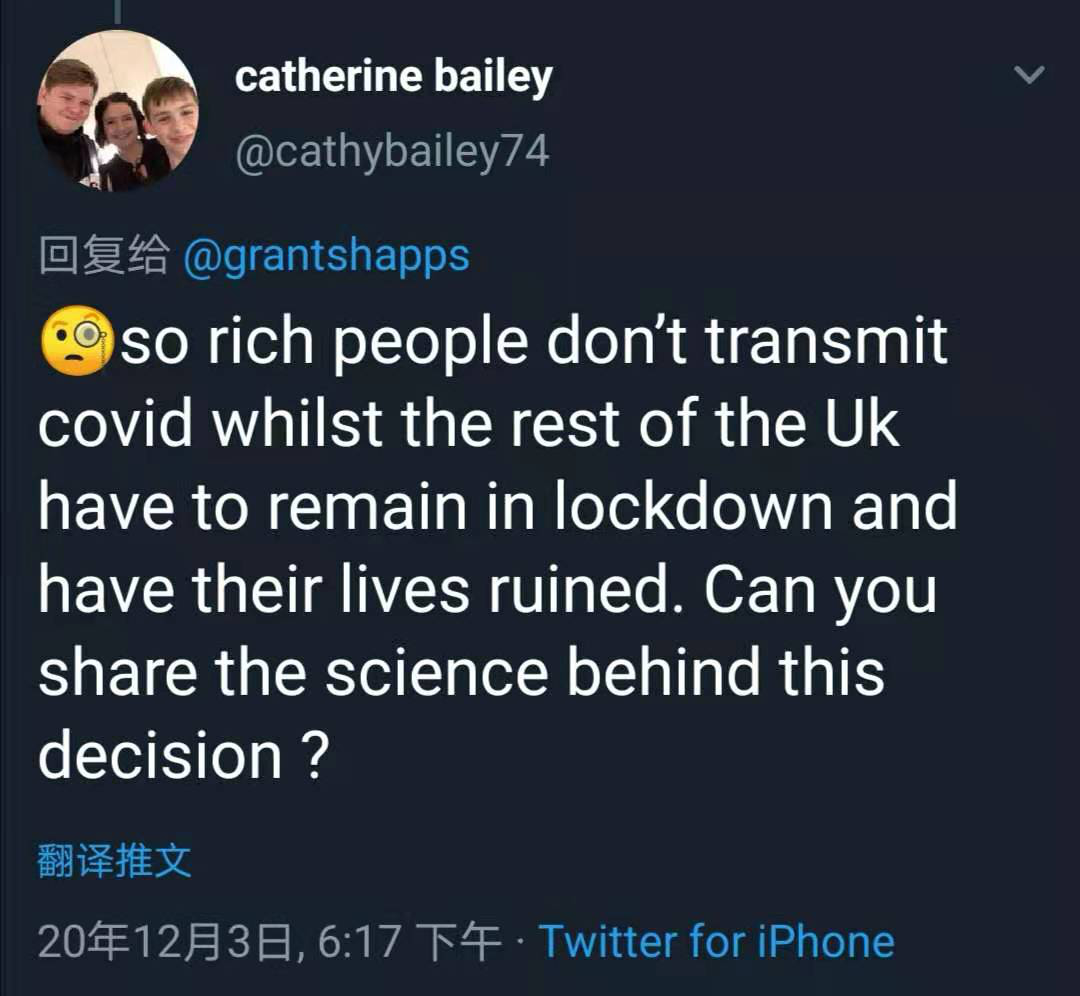
Task: Click the word "lockdown" in the tweet
Action: (x=693, y=507)
